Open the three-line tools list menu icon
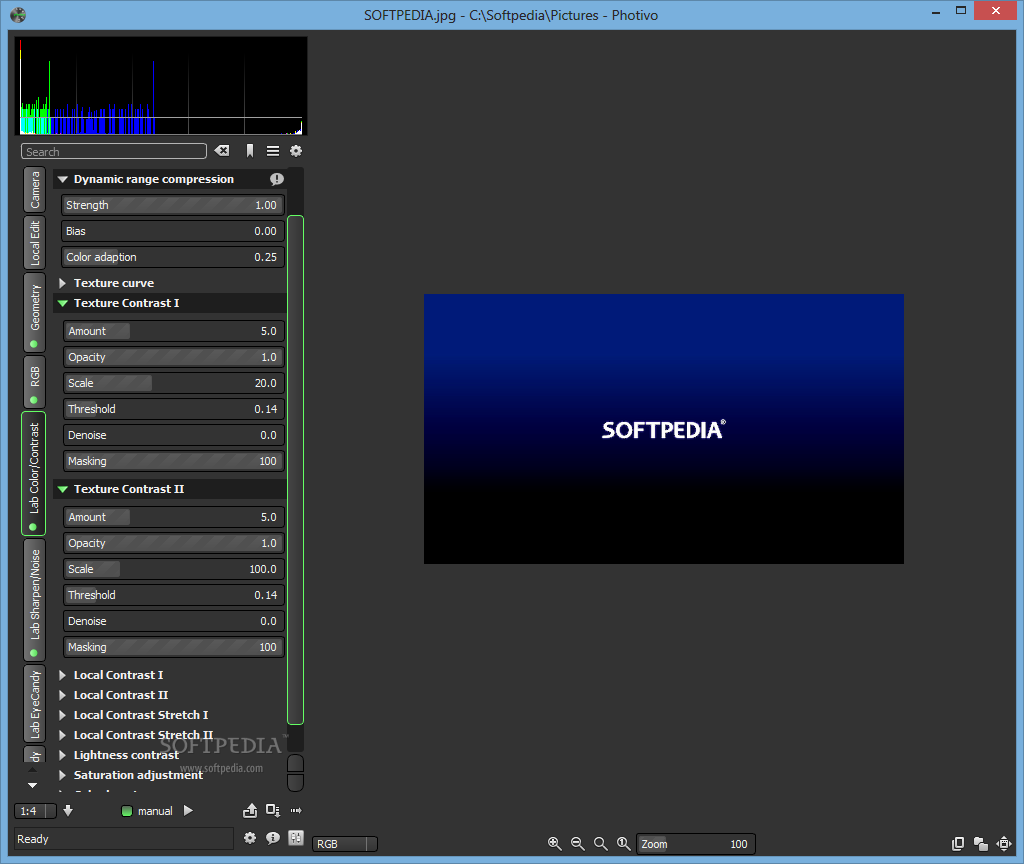This screenshot has width=1024, height=864. 273,151
